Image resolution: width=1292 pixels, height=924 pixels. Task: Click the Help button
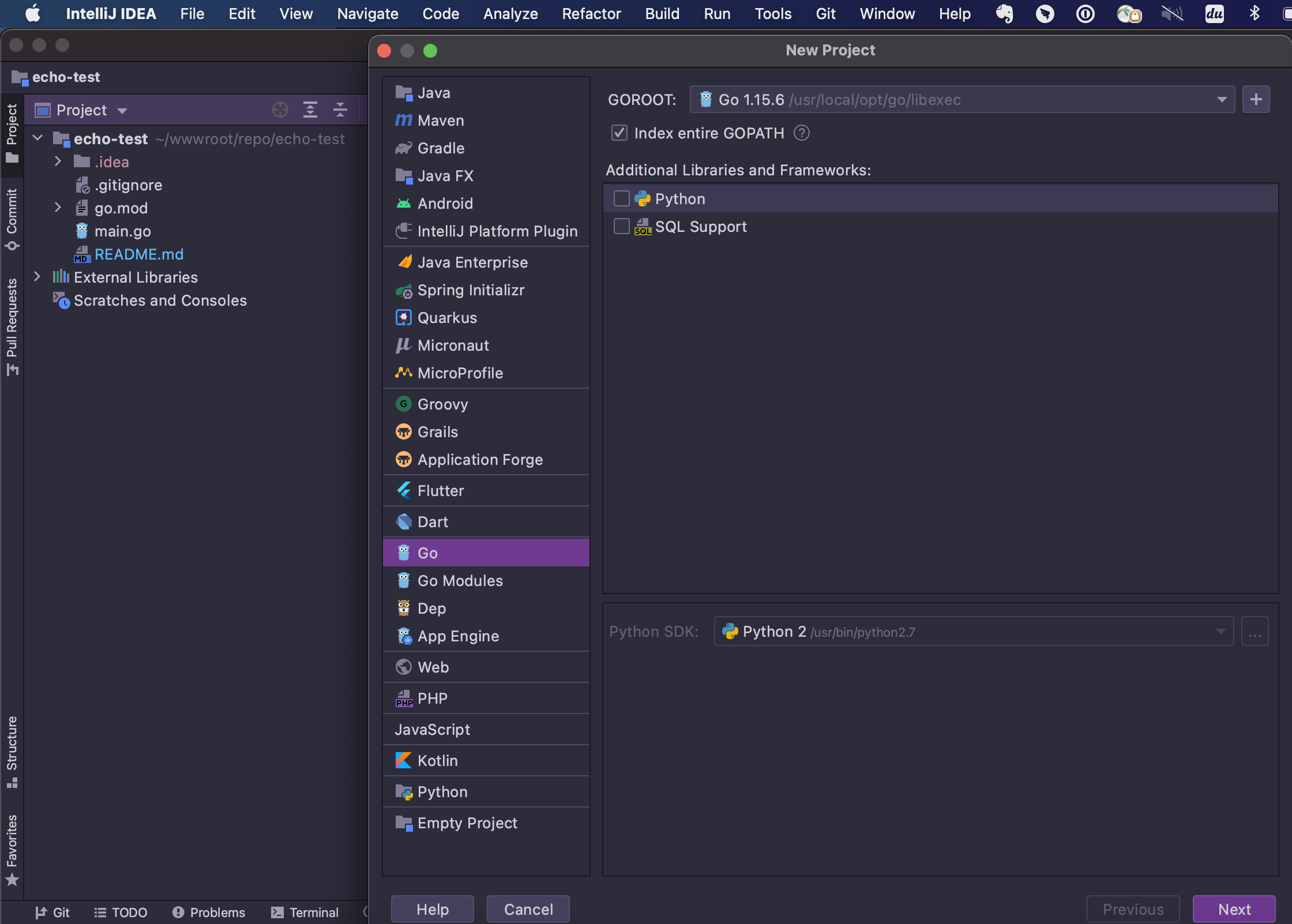pyautogui.click(x=433, y=909)
